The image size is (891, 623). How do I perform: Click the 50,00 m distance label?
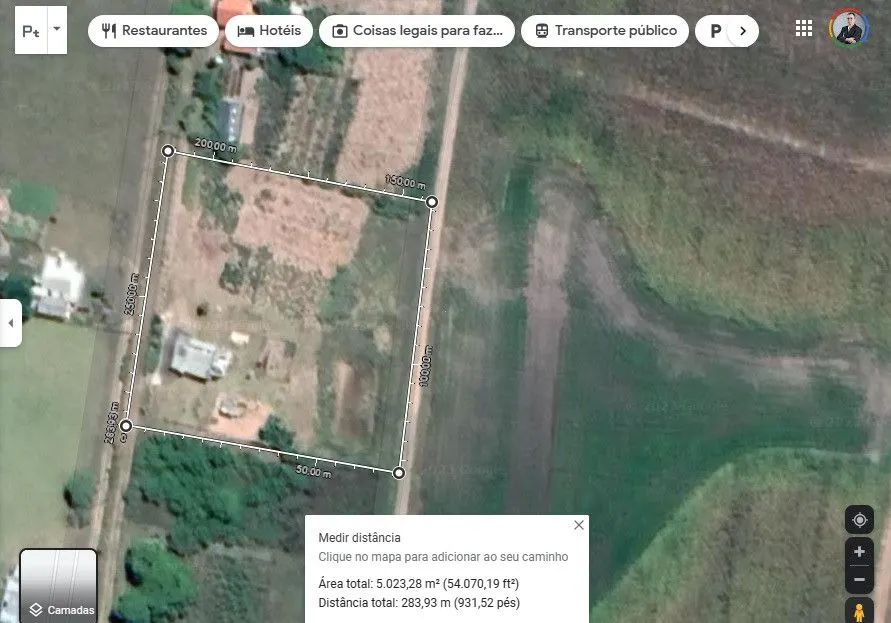pyautogui.click(x=314, y=471)
